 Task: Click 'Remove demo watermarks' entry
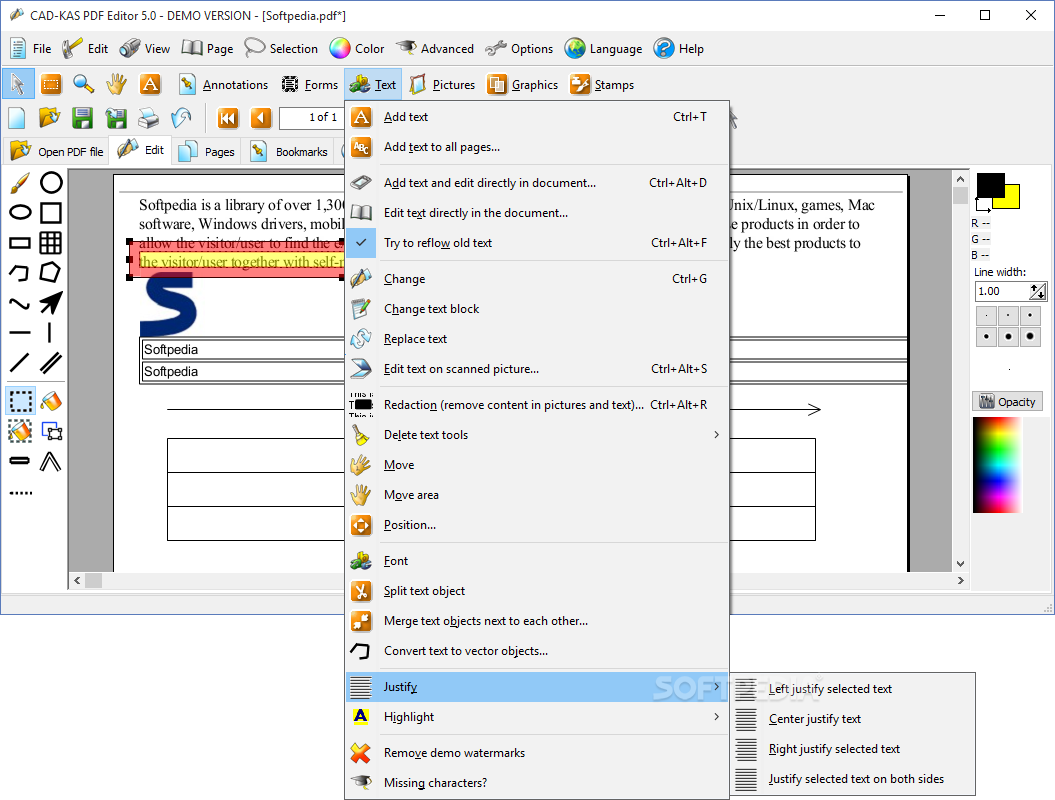[538, 753]
